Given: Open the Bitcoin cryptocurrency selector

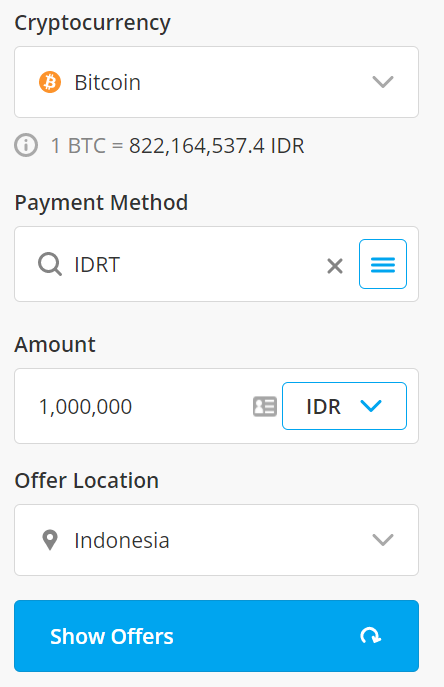Looking at the screenshot, I should pos(217,82).
